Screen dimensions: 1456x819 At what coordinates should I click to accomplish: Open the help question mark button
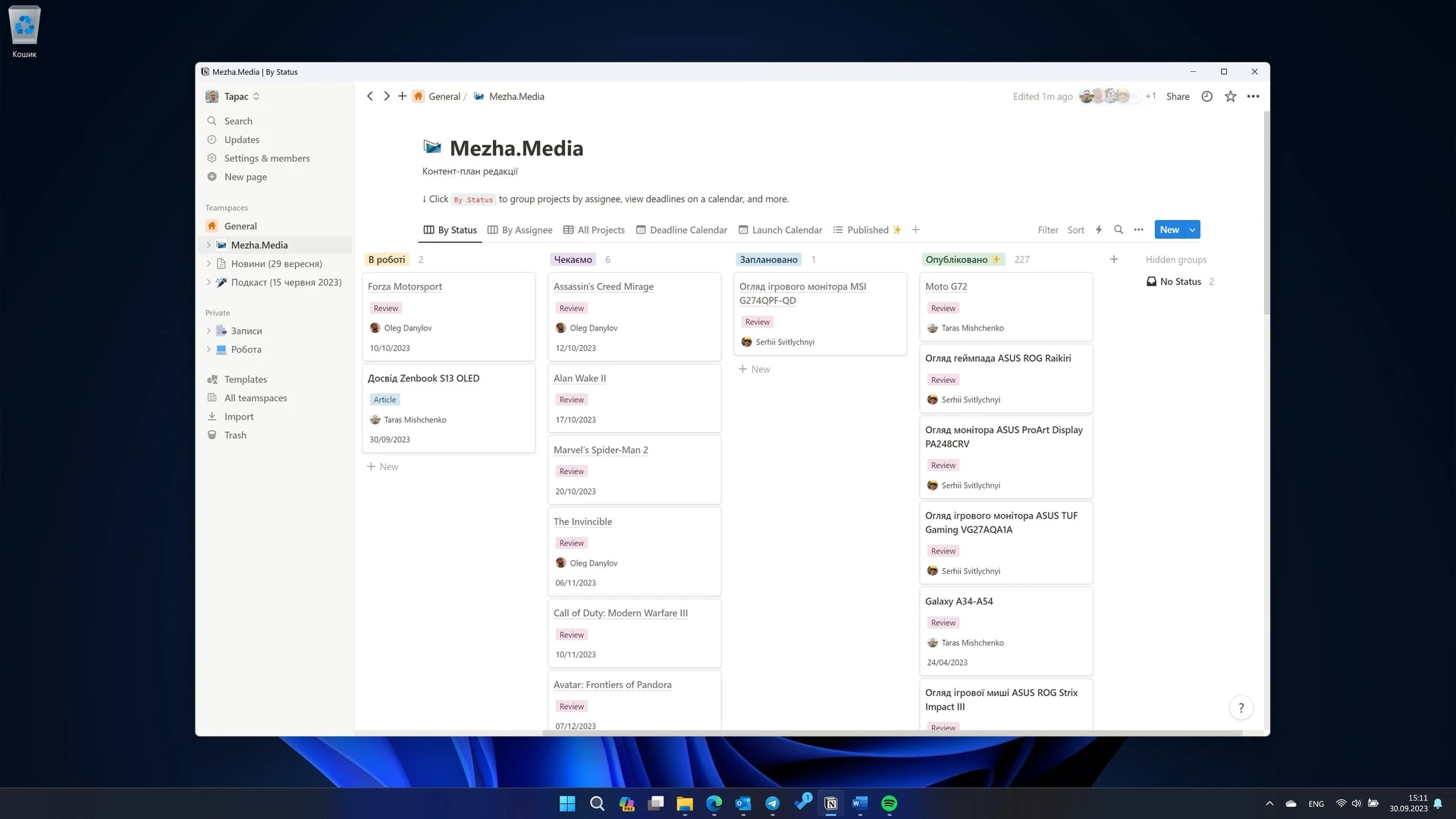click(1241, 708)
